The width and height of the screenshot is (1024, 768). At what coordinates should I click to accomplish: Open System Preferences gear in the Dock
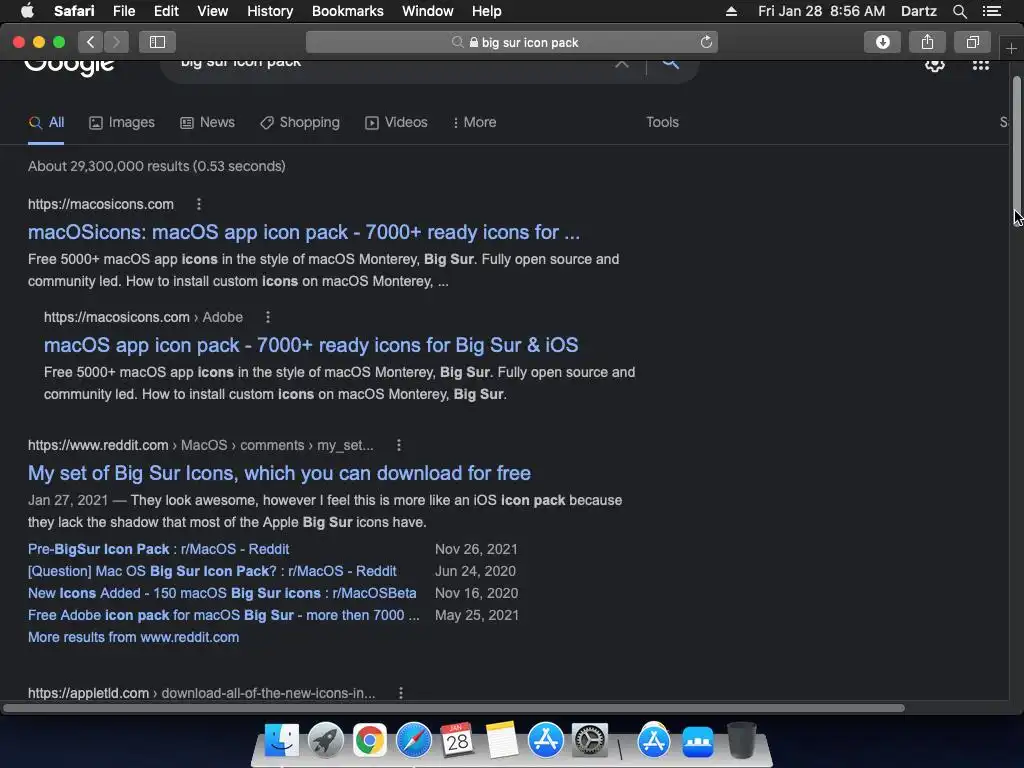point(590,740)
